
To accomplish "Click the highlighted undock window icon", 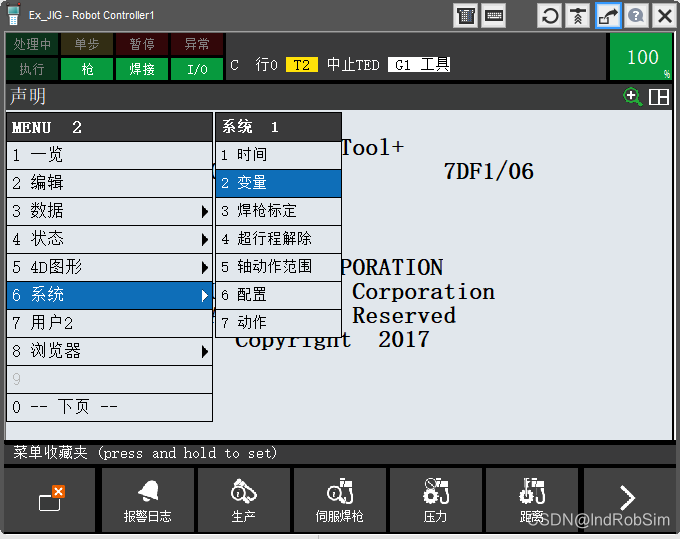I will tap(608, 16).
